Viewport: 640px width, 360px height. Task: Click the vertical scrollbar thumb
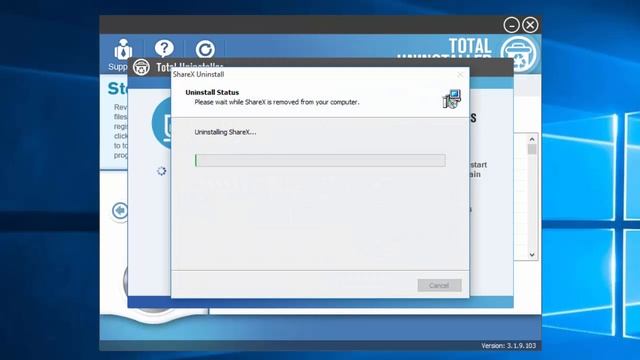pos(532,149)
